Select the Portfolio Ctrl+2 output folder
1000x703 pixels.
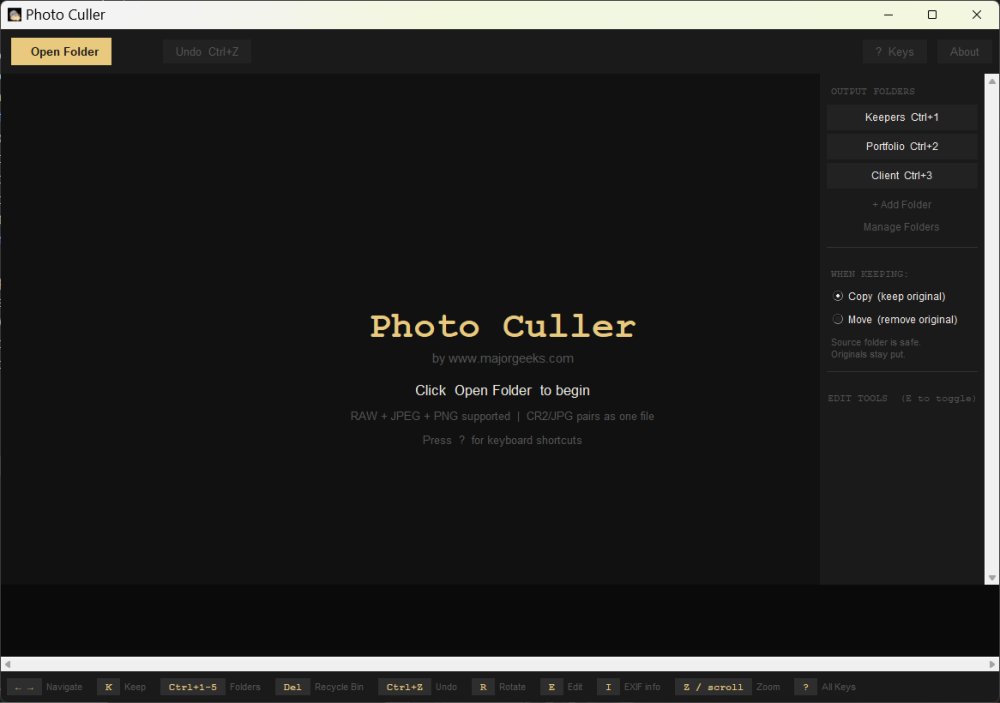902,146
